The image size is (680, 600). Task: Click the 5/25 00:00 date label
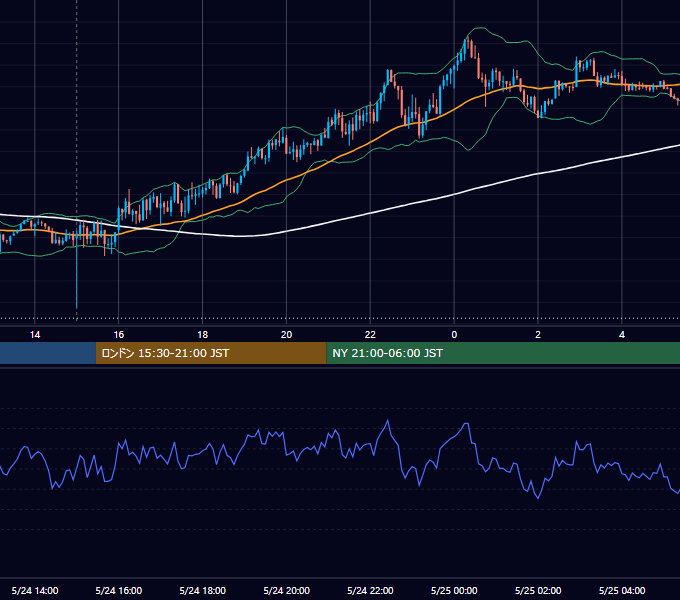coord(454,590)
